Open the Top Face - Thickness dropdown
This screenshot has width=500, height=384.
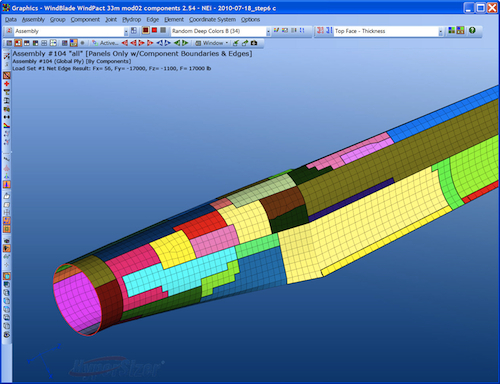[x=441, y=32]
